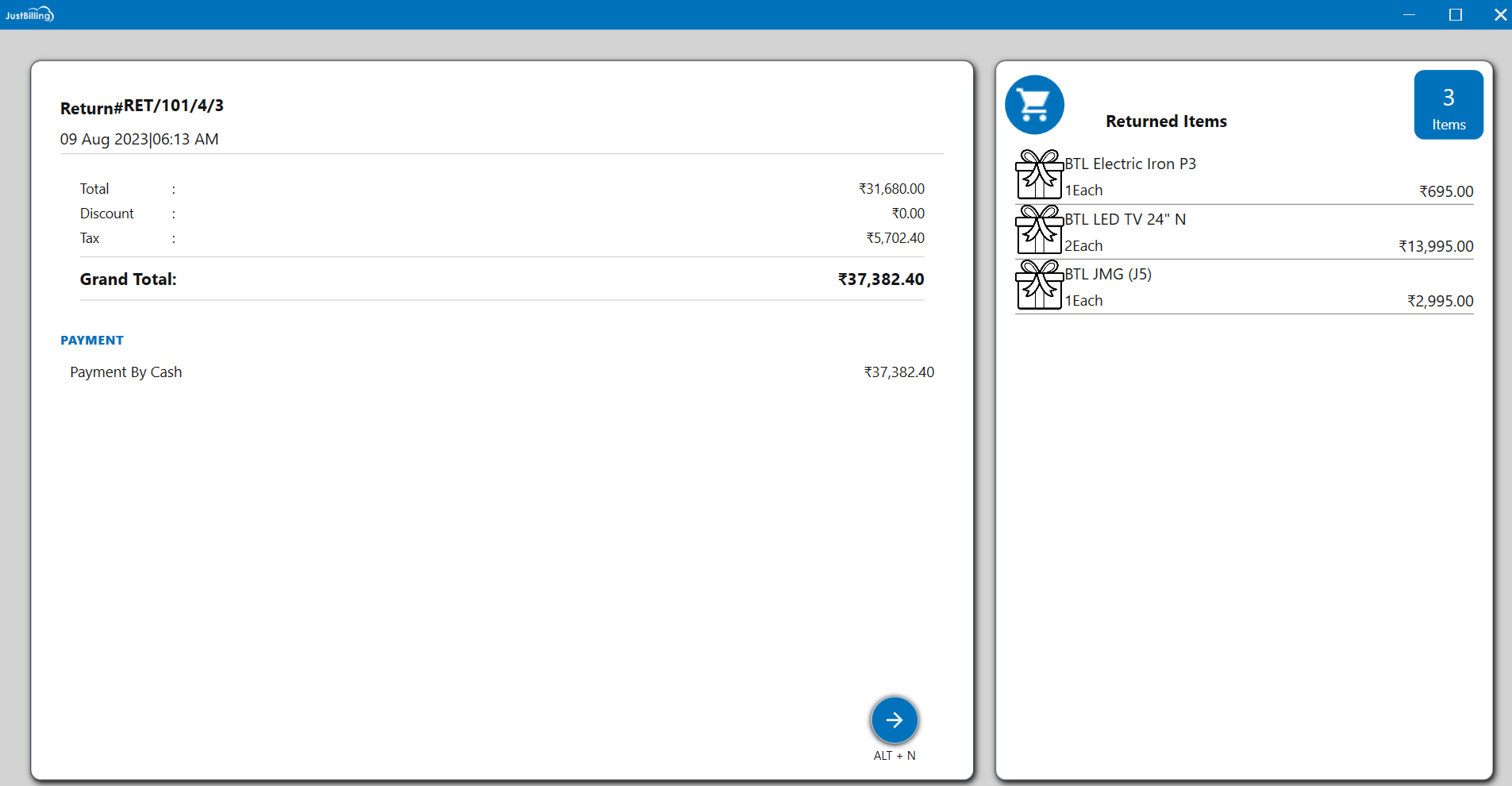Click the gift icon for BTL Electric Iron P3
1512x786 pixels.
pos(1039,175)
